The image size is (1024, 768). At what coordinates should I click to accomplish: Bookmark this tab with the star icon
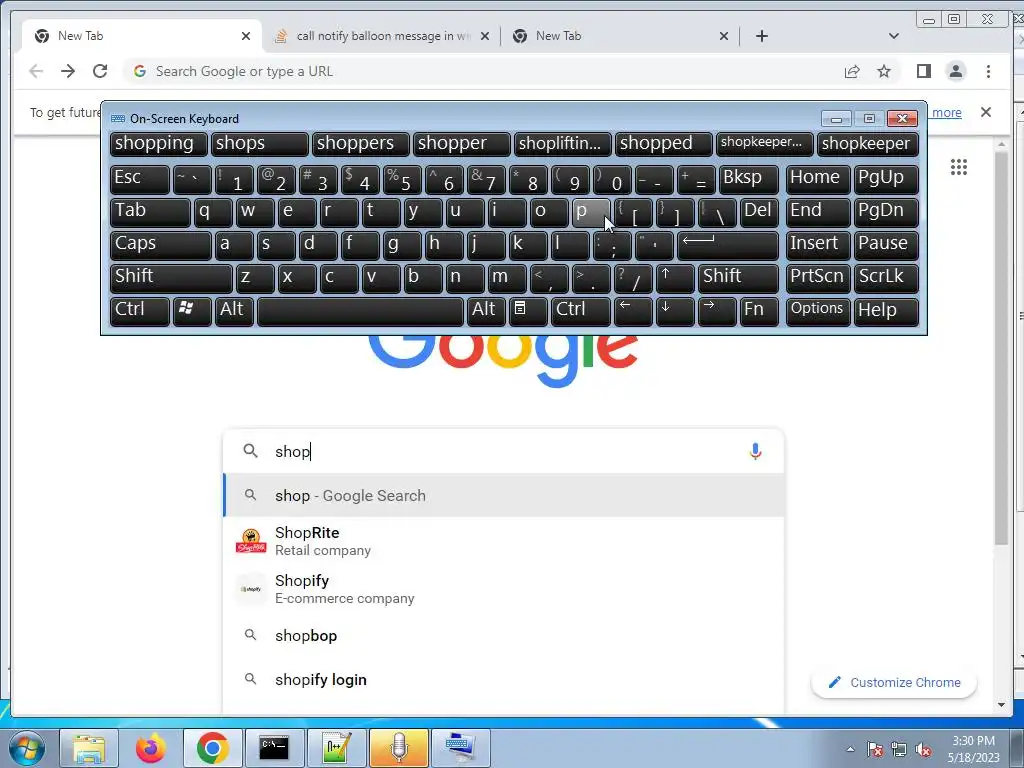pyautogui.click(x=884, y=71)
